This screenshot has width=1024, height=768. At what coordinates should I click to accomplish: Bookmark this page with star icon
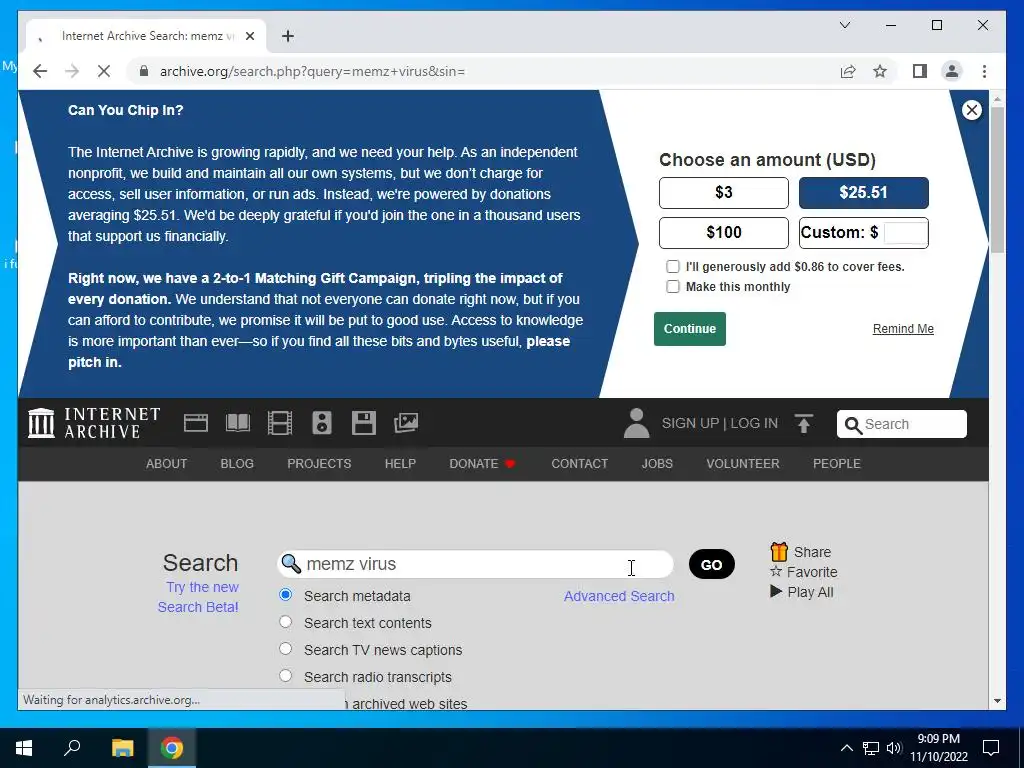(x=880, y=71)
